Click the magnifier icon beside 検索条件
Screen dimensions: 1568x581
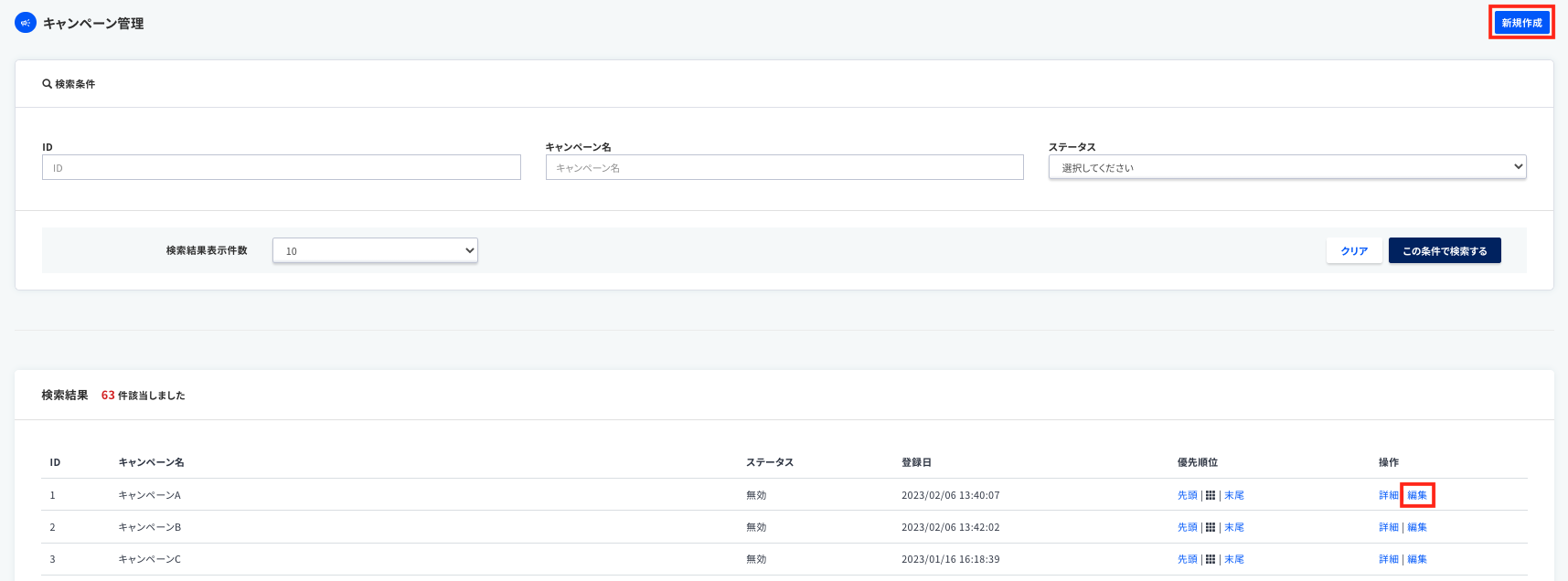(x=47, y=84)
